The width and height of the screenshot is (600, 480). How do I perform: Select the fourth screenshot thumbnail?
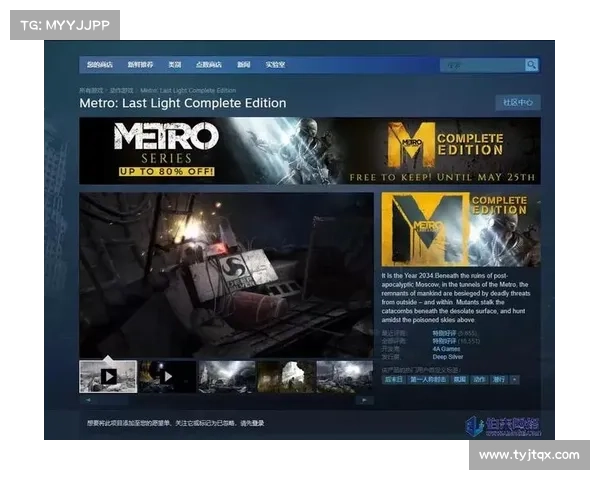tap(286, 377)
